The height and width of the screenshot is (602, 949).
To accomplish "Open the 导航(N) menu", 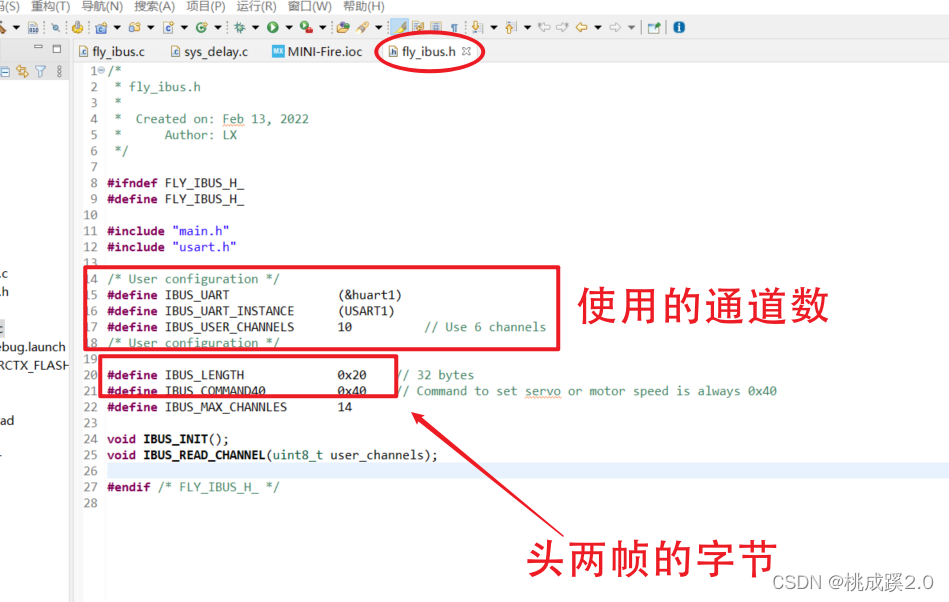I will click(102, 6).
